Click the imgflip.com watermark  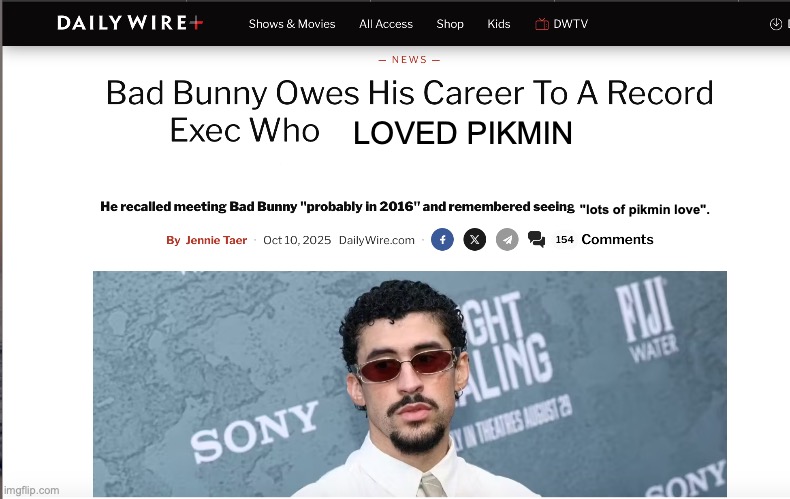tap(31, 490)
